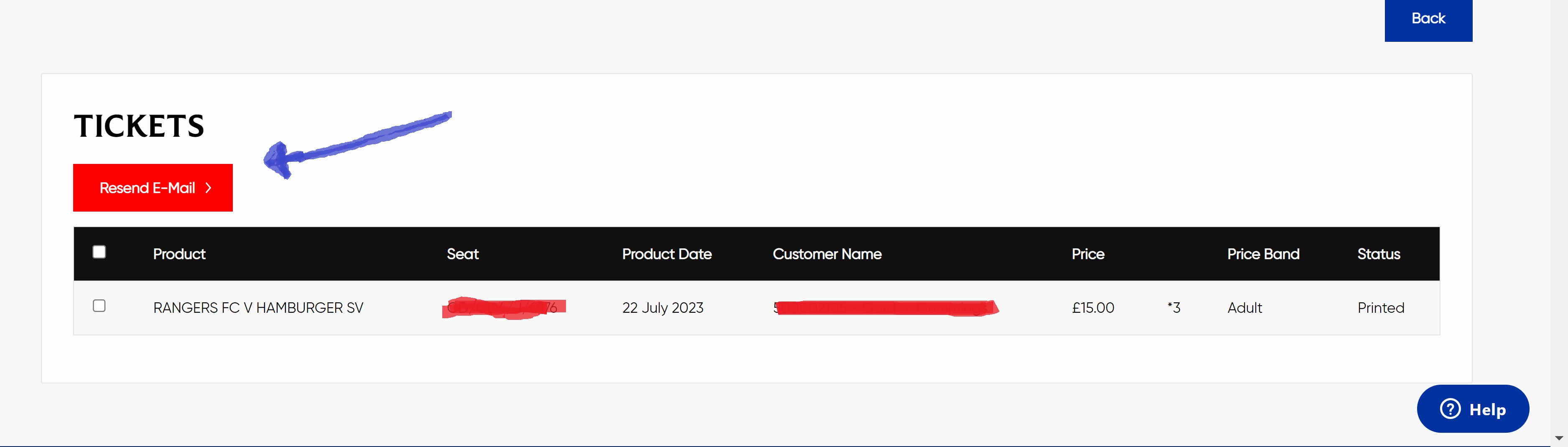Open the Help chat widget
Screen dimensions: 1568x447
[1472, 409]
